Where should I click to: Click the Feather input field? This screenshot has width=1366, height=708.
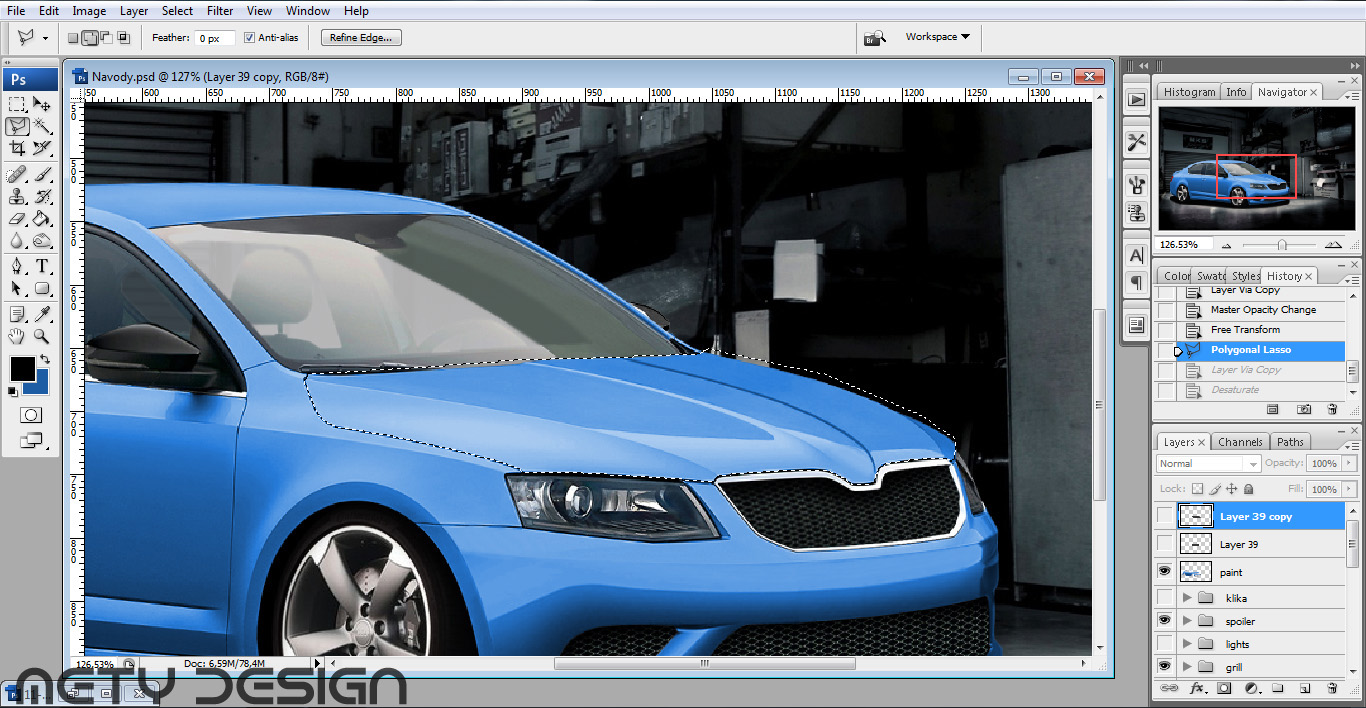[215, 38]
